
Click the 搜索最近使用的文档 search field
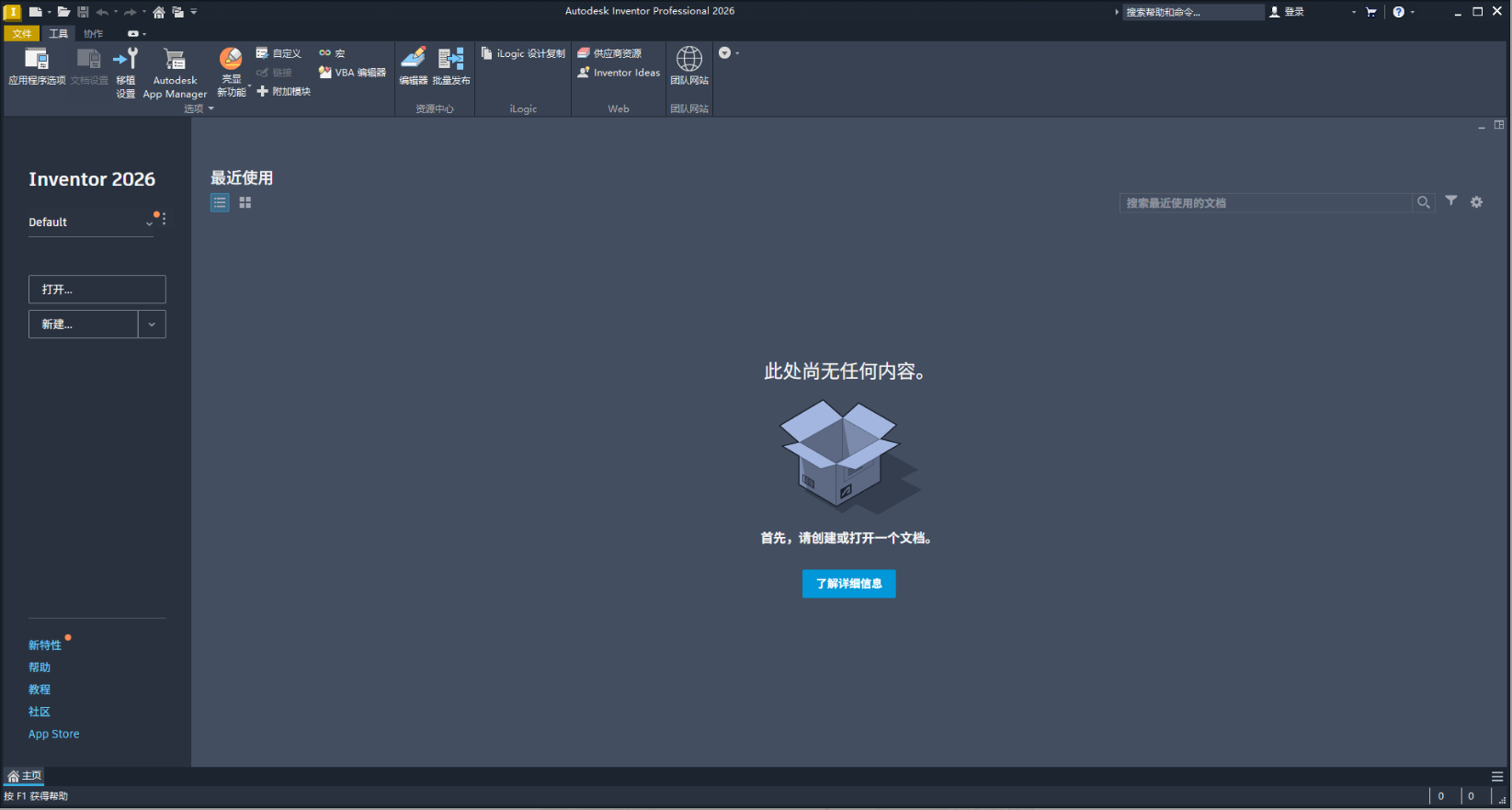(1265, 202)
